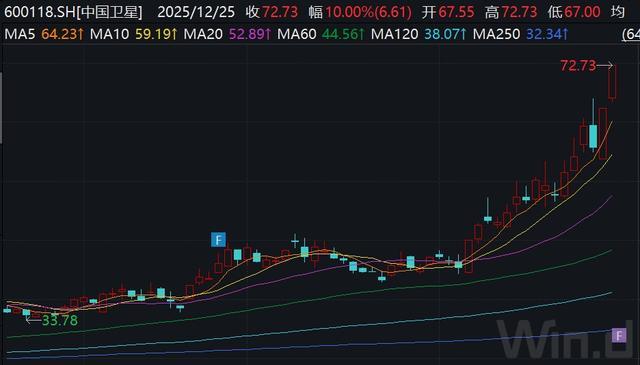Click the closing price 72.73 in the header
Screen dimensions: 640x365
(x=280, y=12)
